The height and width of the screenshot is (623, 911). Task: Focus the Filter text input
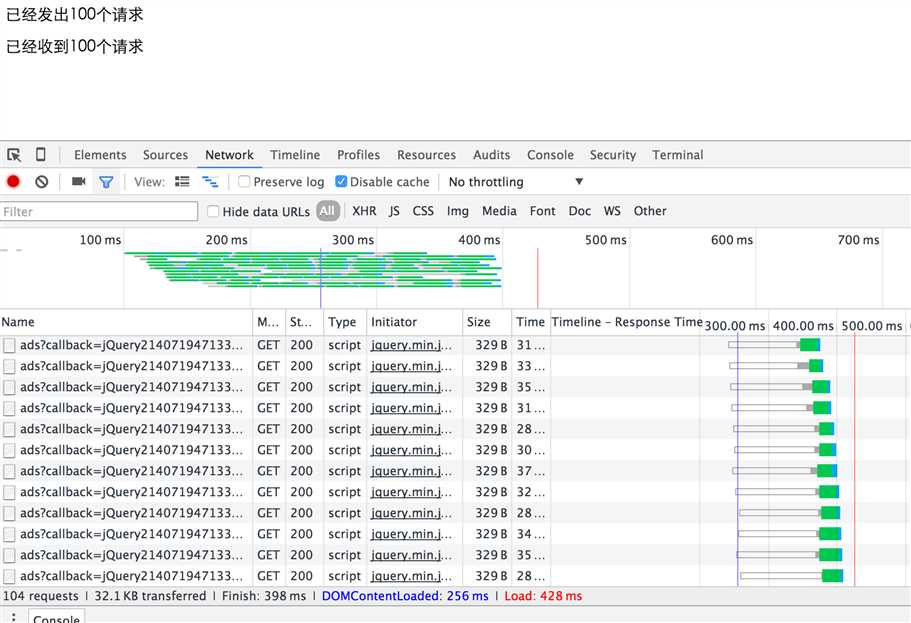(99, 212)
